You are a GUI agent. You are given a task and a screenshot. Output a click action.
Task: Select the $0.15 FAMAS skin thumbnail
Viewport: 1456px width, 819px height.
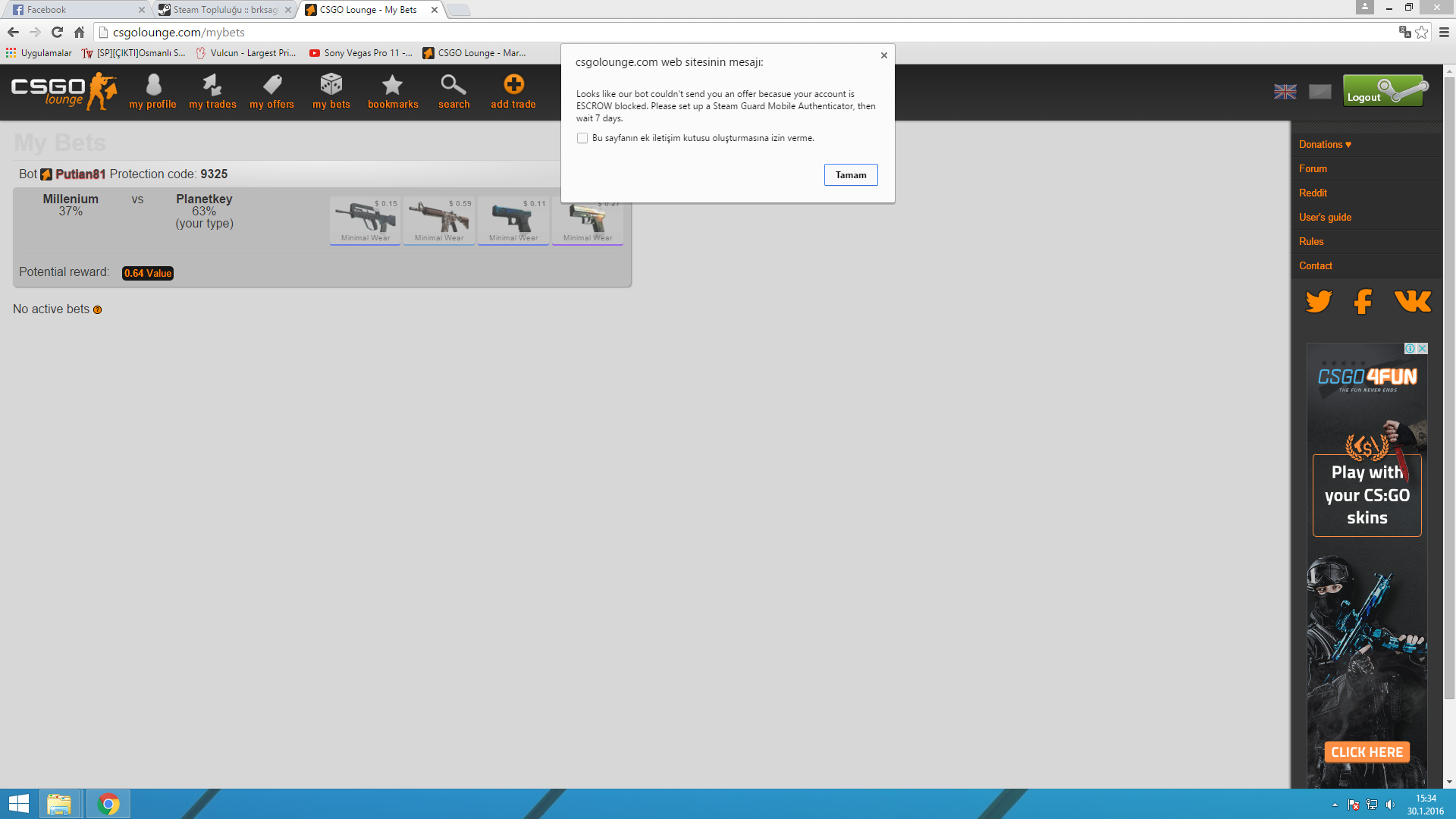click(x=366, y=220)
